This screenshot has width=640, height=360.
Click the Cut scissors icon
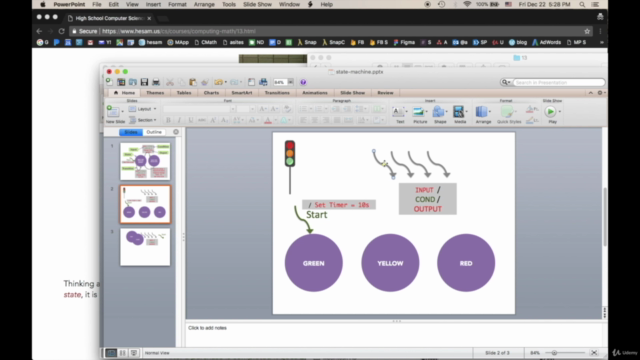169,82
